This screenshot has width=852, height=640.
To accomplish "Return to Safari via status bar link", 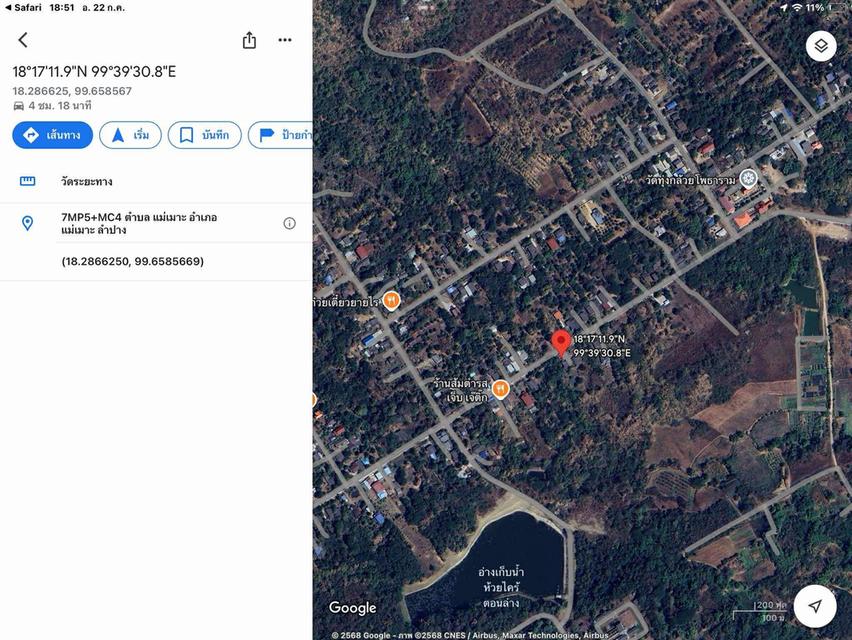I will pyautogui.click(x=23, y=8).
